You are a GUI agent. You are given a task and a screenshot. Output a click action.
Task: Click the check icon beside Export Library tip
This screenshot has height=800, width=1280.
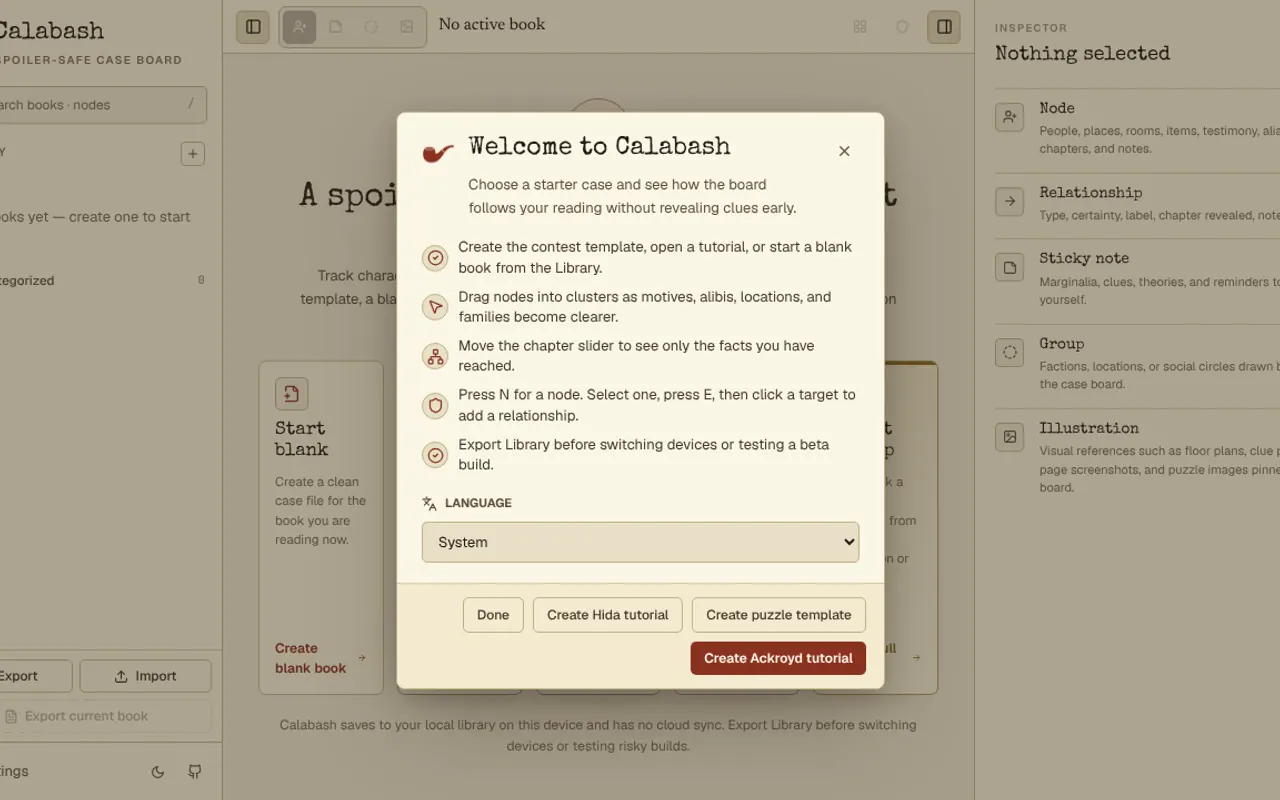pos(435,455)
